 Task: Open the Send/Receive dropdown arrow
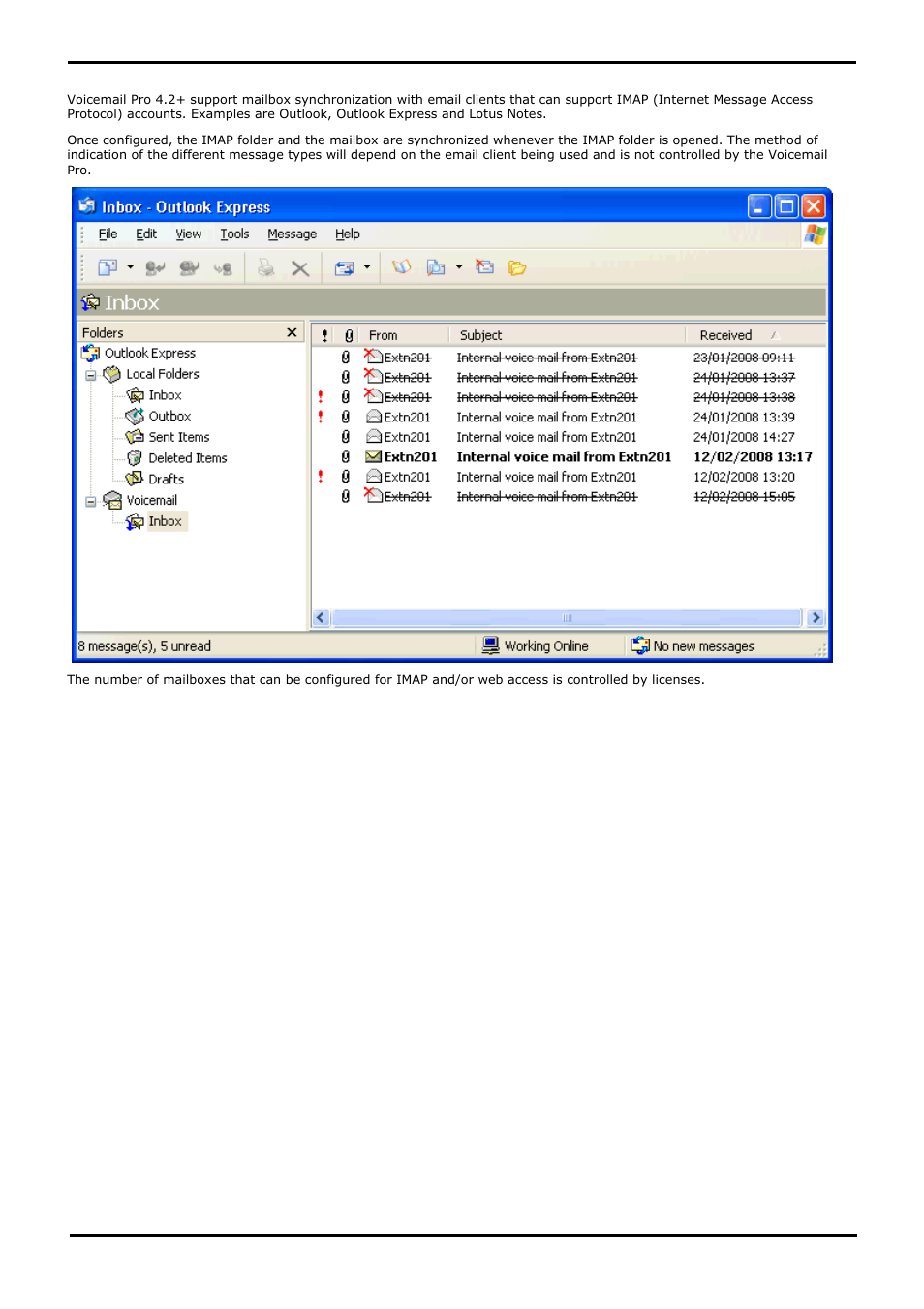pyautogui.click(x=367, y=267)
